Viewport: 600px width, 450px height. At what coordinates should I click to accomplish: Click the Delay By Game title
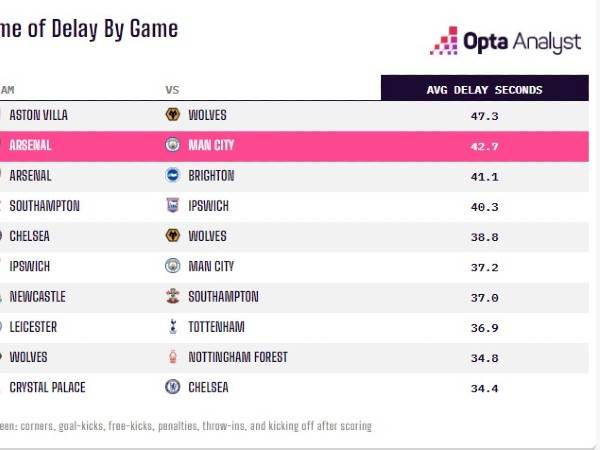coord(90,29)
